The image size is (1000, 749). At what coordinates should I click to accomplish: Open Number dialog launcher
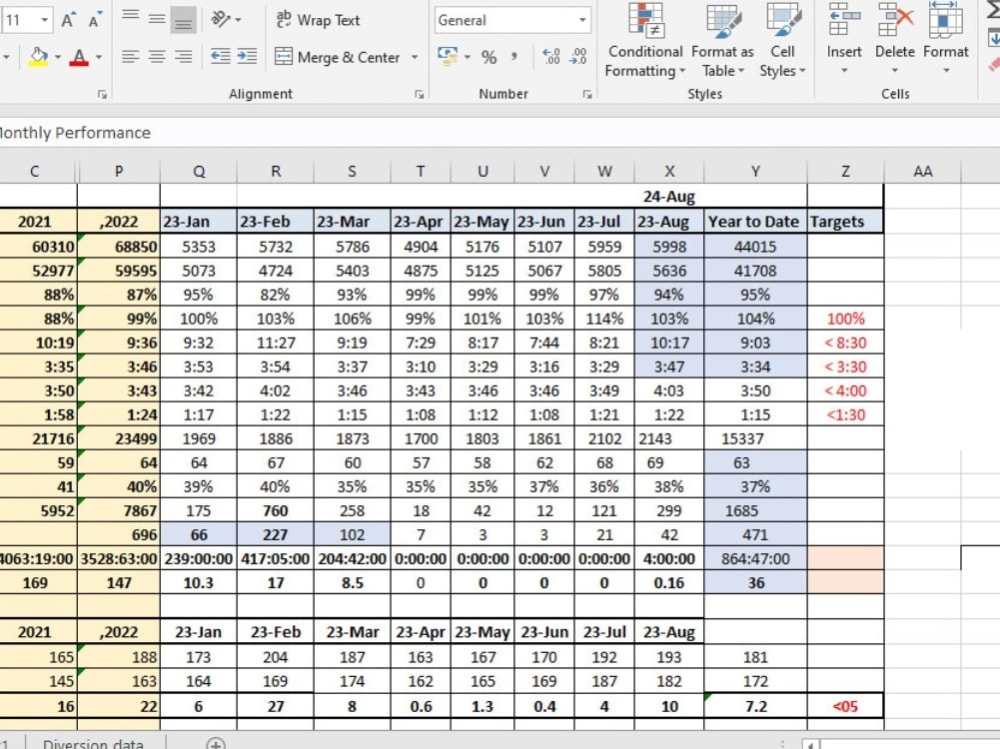pyautogui.click(x=587, y=94)
